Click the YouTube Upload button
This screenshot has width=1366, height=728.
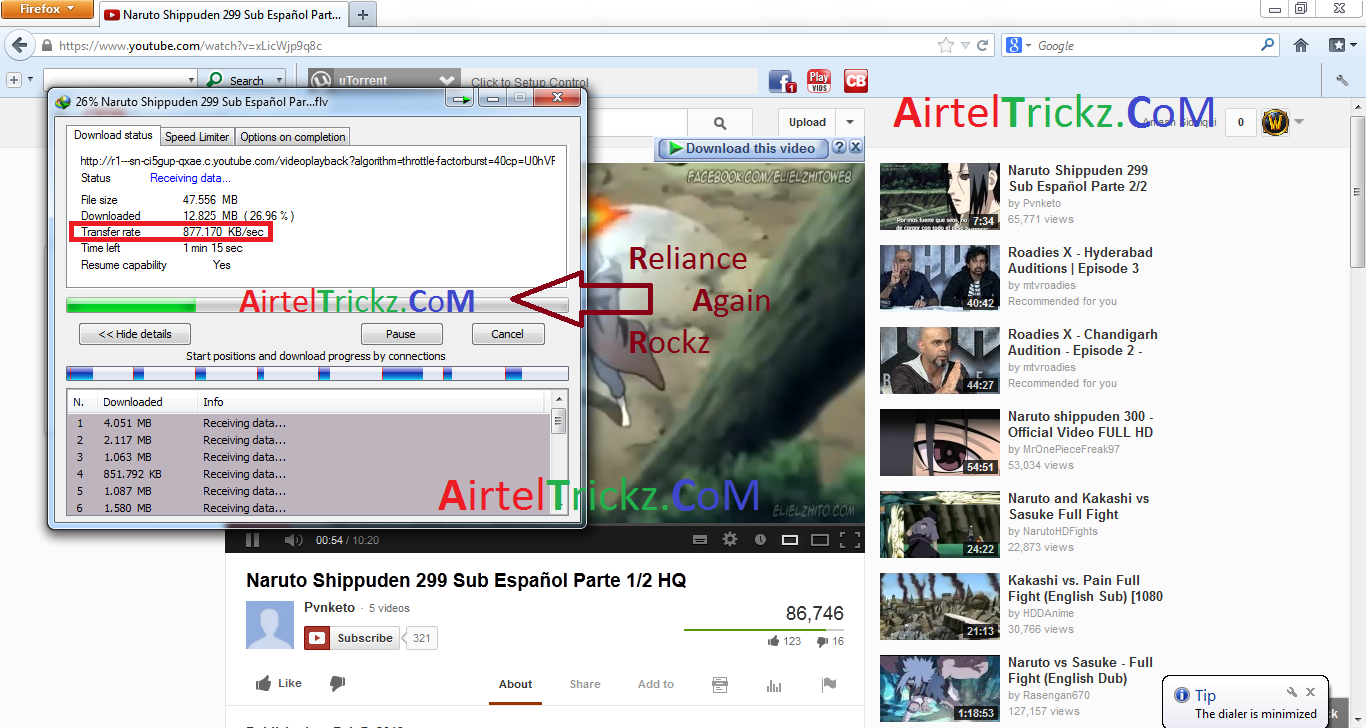pyautogui.click(x=807, y=122)
